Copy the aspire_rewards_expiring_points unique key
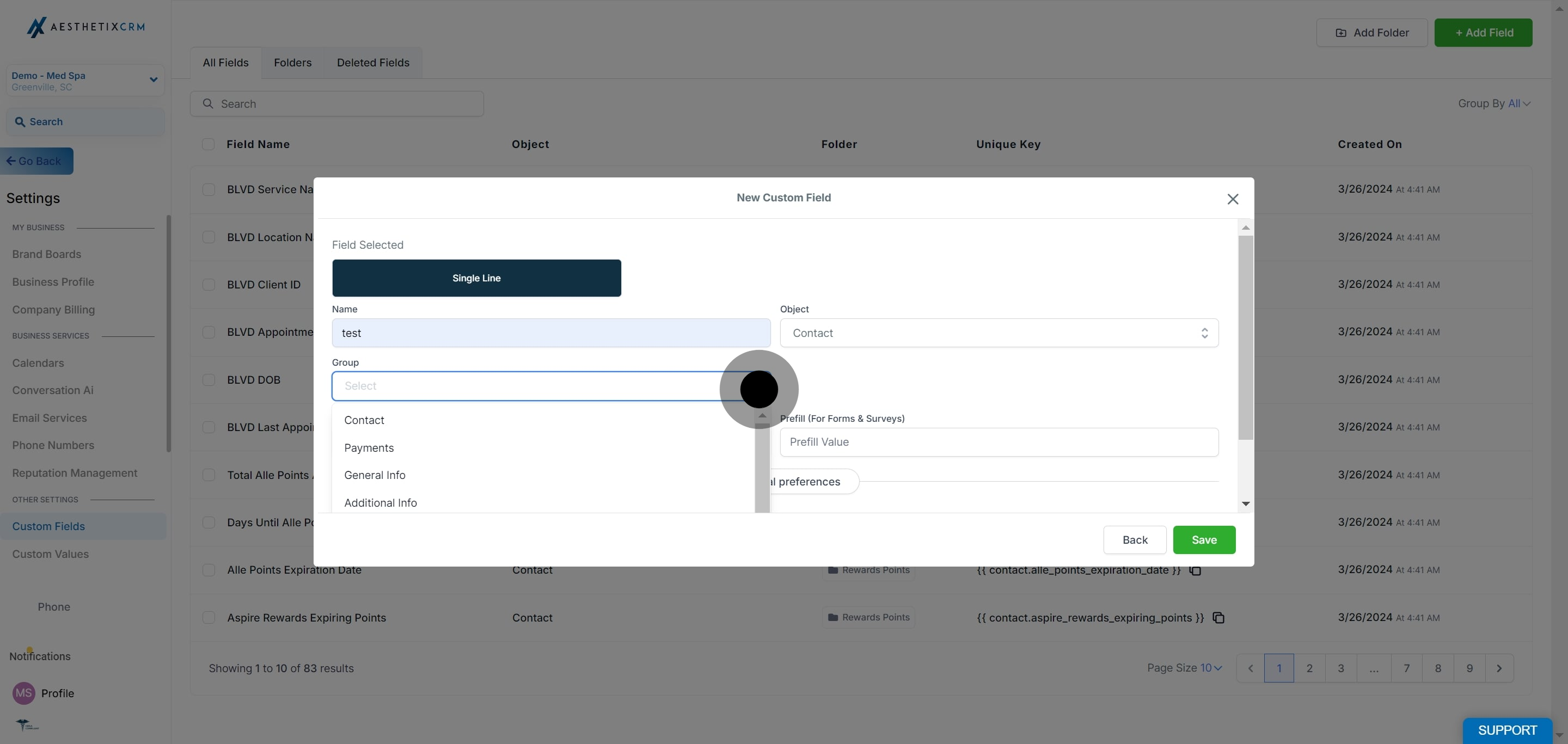 point(1218,618)
